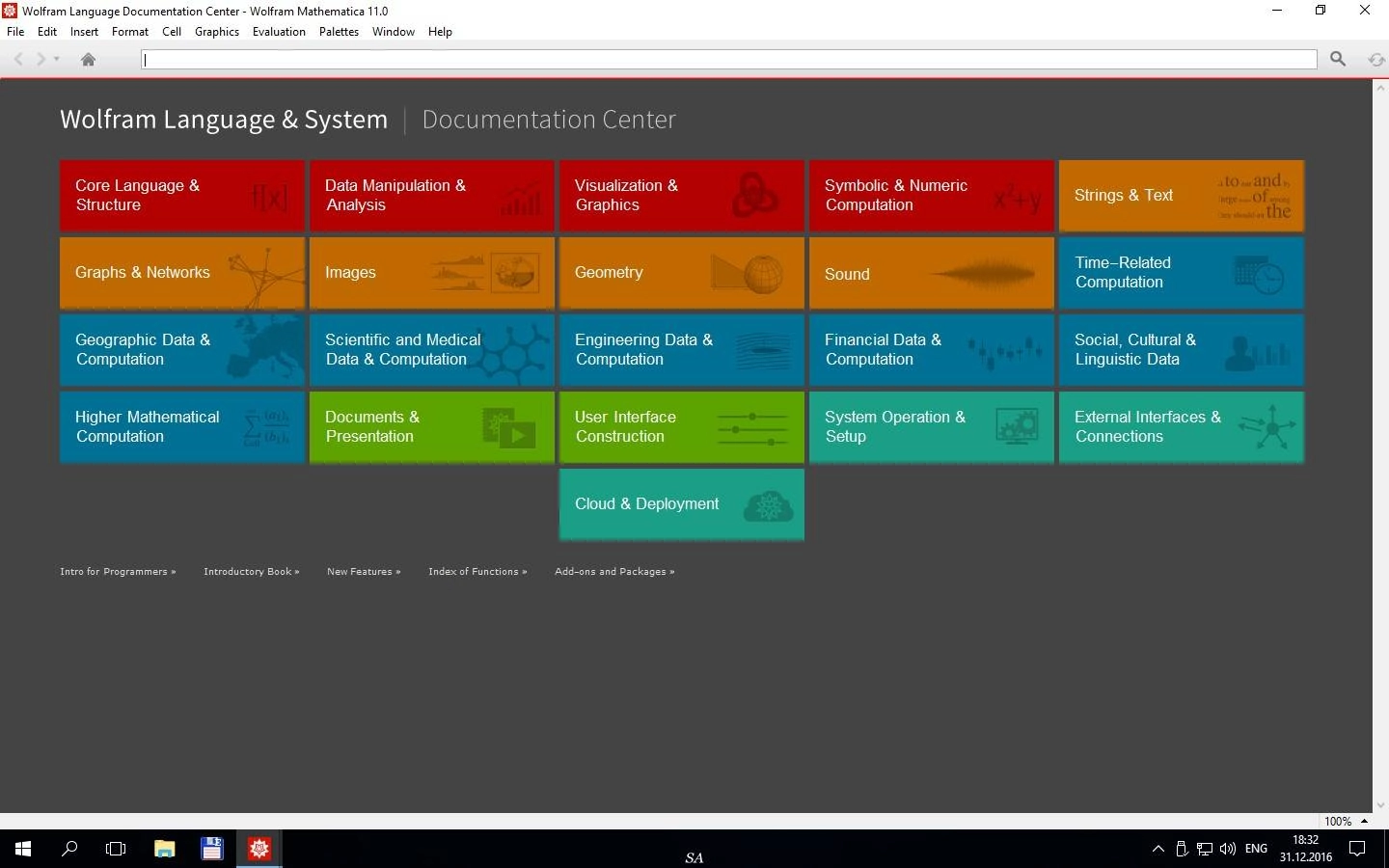Follow the Intro for Programmers link
Image resolution: width=1389 pixels, height=868 pixels.
[118, 572]
